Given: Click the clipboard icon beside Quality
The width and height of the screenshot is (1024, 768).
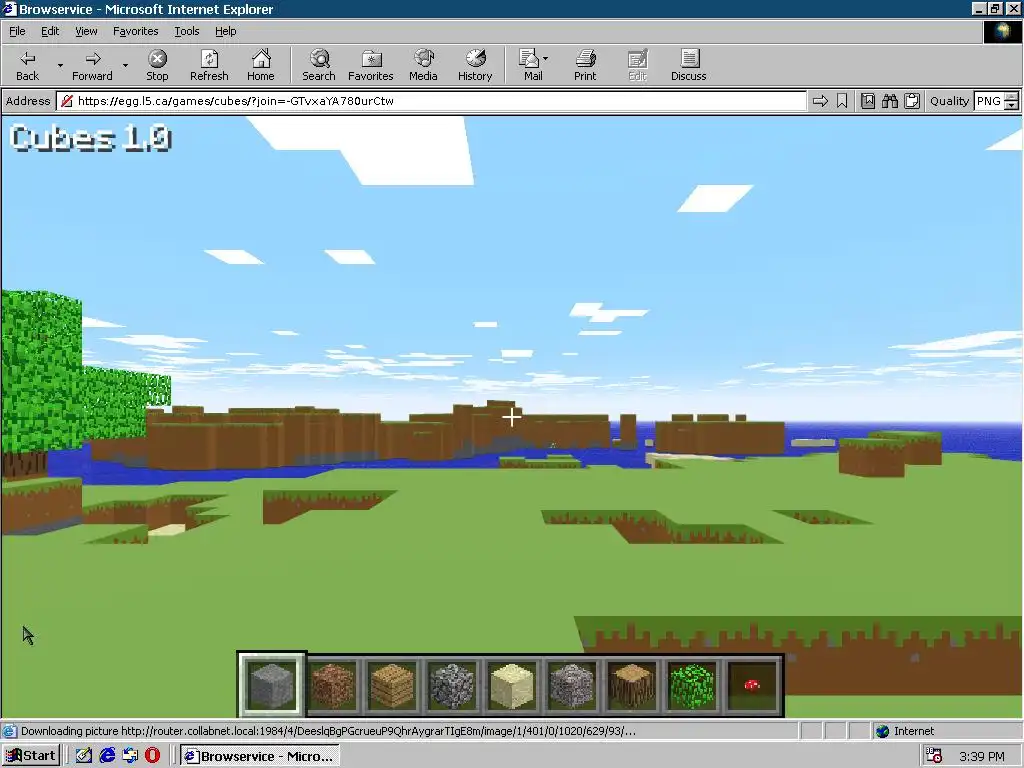Looking at the screenshot, I should pos(912,101).
